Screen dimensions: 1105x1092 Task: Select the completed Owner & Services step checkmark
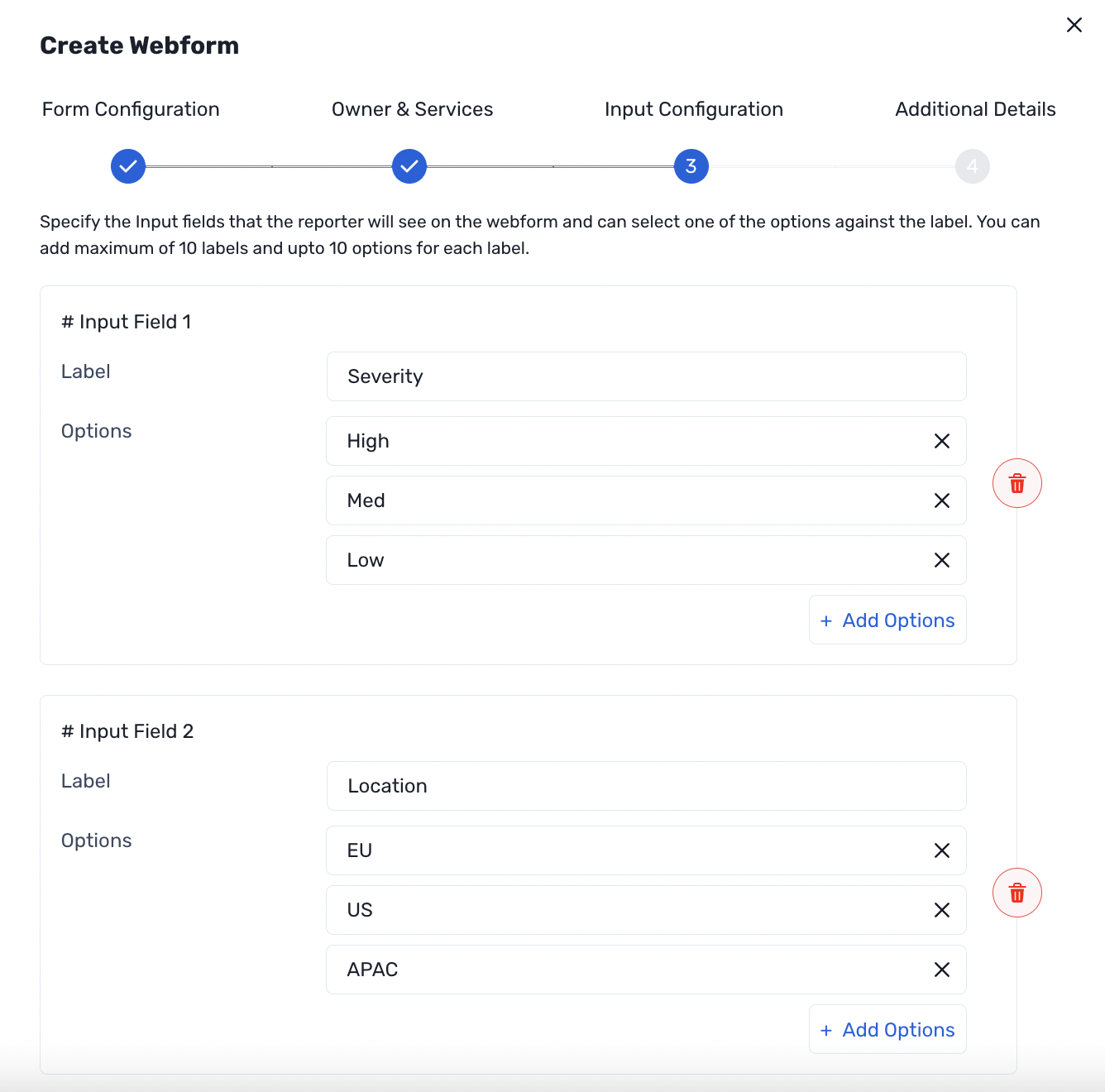[409, 166]
